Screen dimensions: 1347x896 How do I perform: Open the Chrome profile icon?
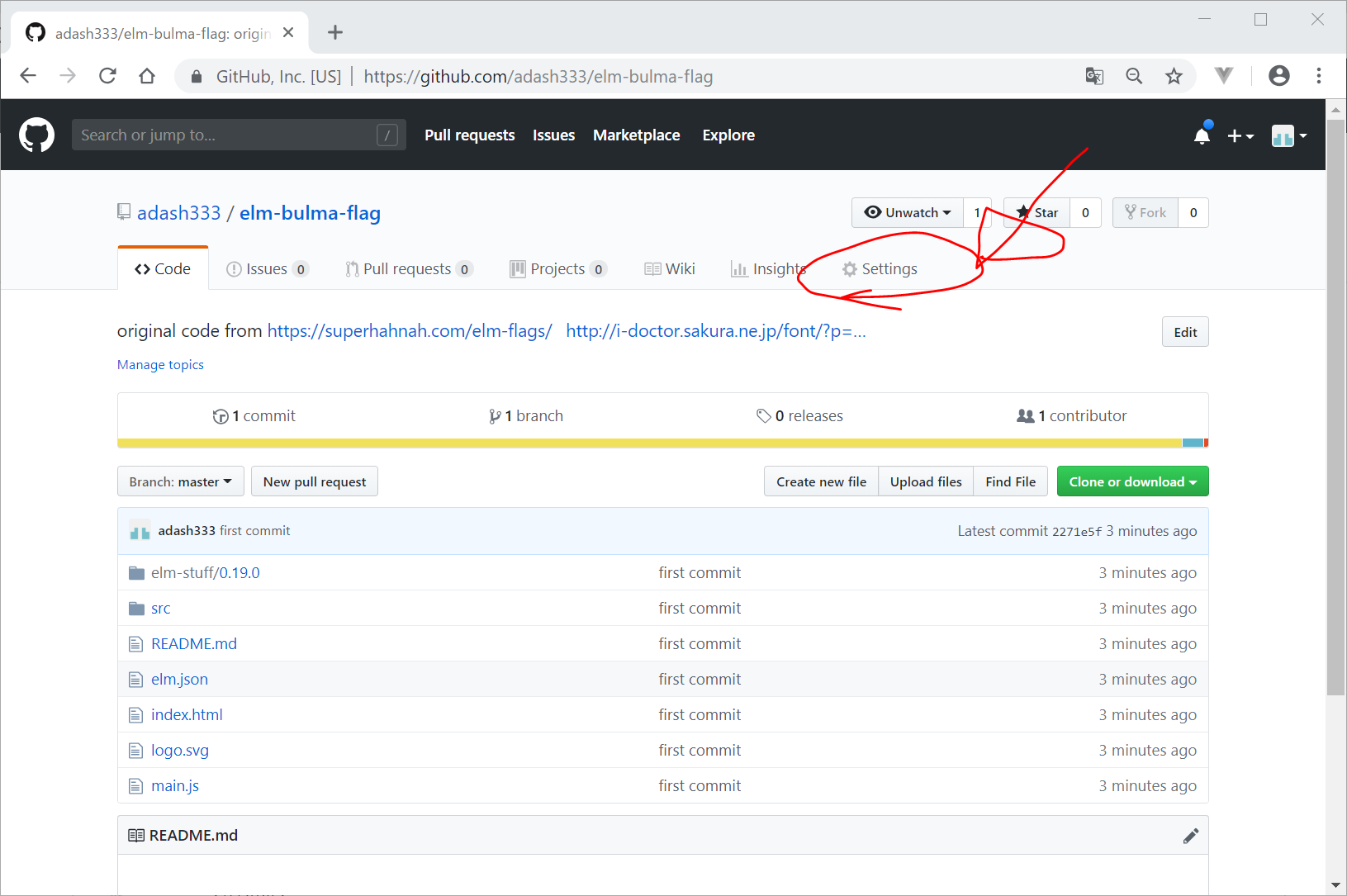click(1278, 76)
